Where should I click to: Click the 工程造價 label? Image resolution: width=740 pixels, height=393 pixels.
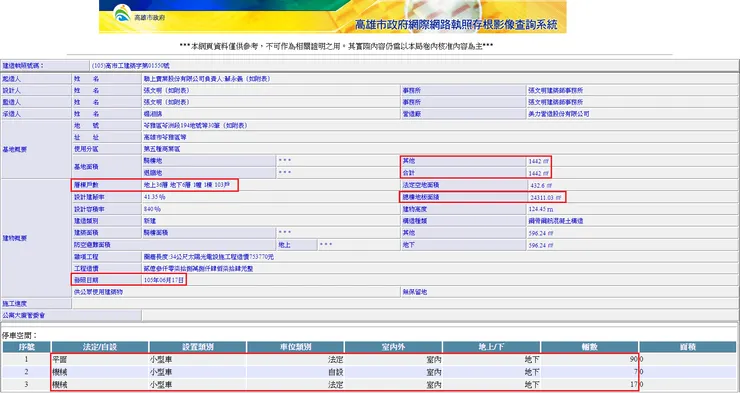tap(86, 268)
